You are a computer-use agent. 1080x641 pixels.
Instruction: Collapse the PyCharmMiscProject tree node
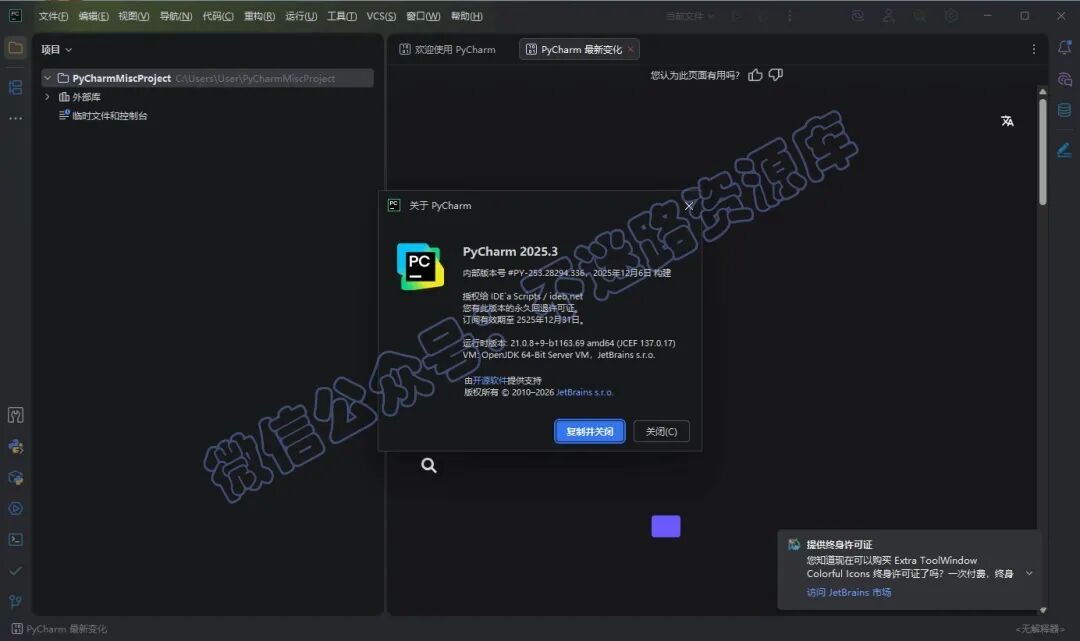[x=47, y=78]
